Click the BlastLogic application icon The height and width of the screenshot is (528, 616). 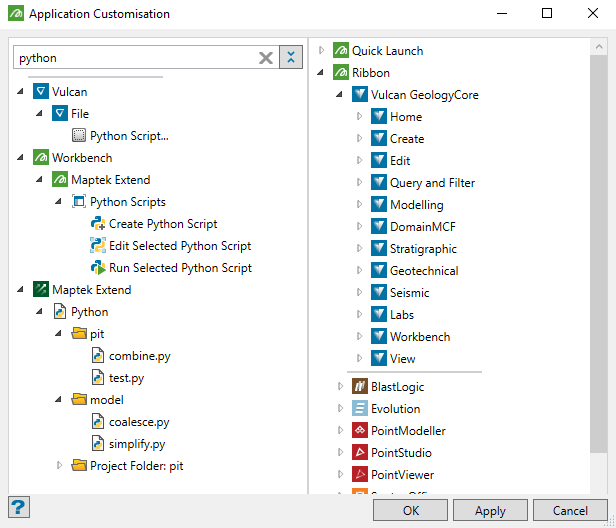(359, 387)
